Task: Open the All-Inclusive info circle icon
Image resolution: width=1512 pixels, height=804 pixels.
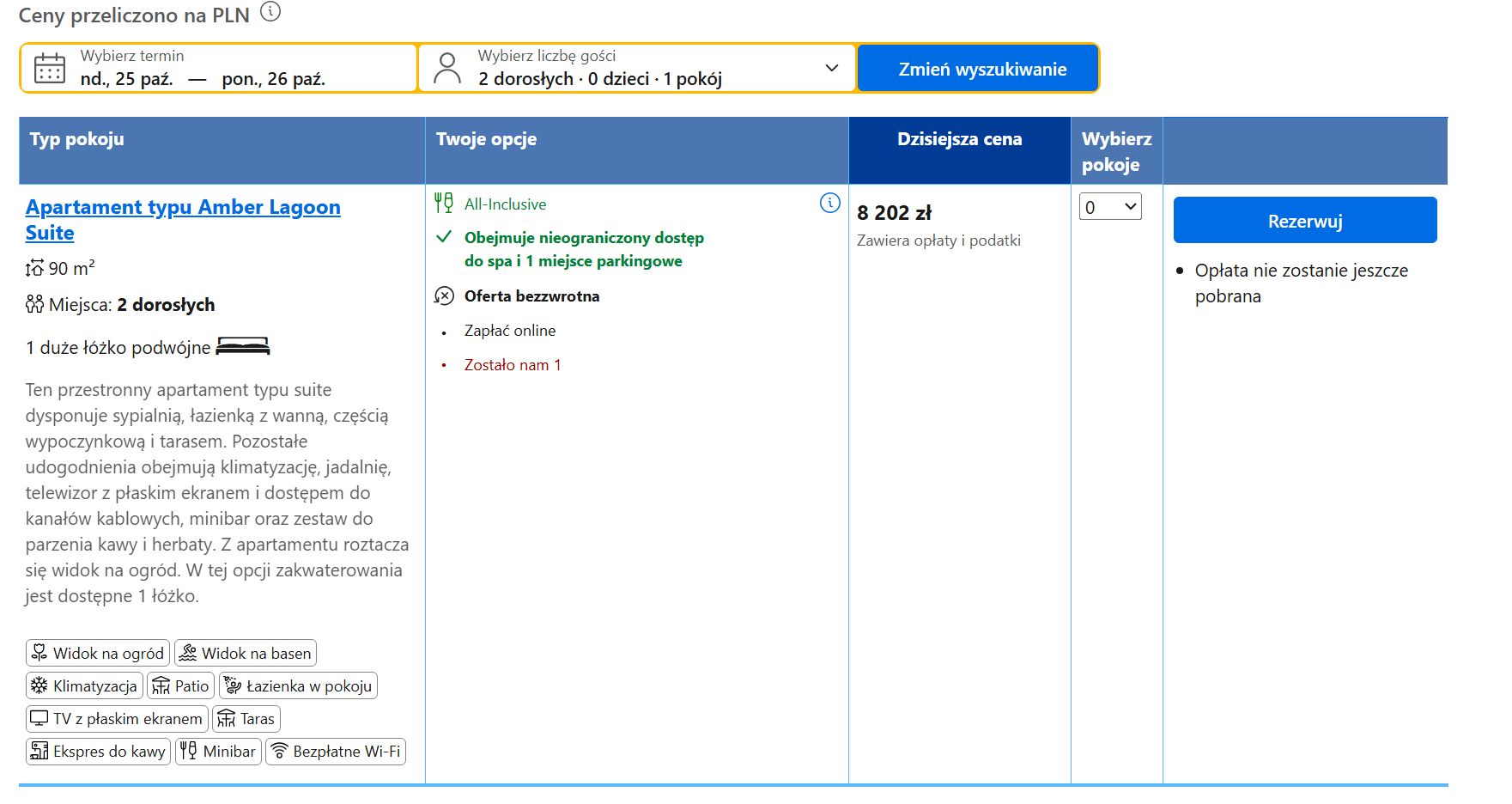Action: pos(830,203)
